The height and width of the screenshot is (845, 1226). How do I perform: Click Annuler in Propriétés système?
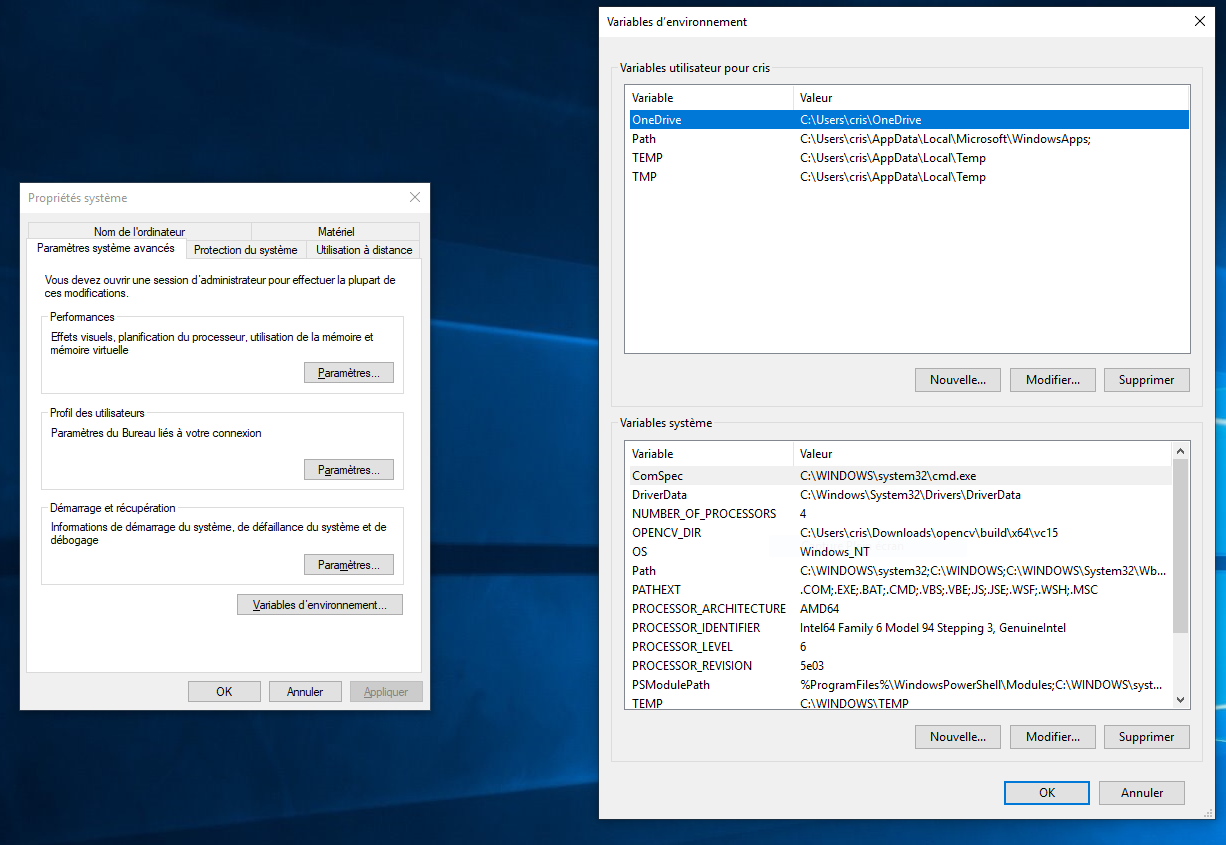tap(305, 691)
